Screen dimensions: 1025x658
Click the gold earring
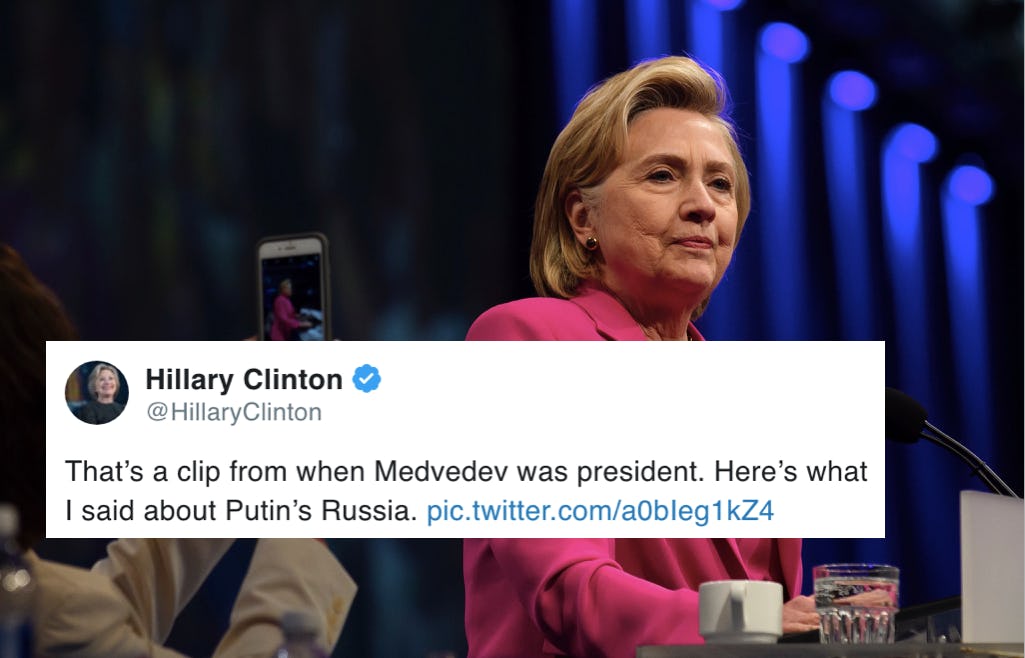[x=591, y=244]
